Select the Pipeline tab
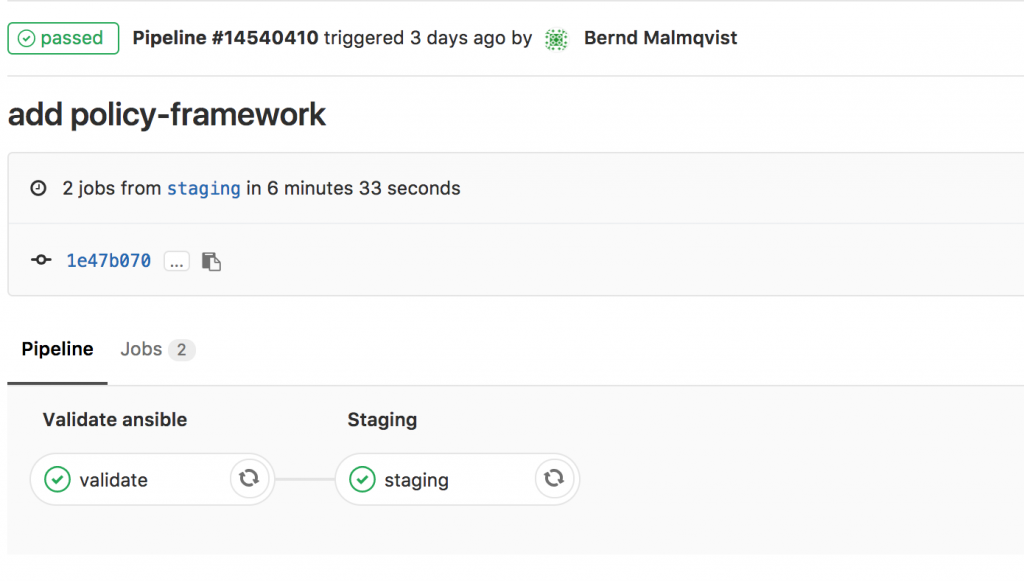 click(x=57, y=349)
